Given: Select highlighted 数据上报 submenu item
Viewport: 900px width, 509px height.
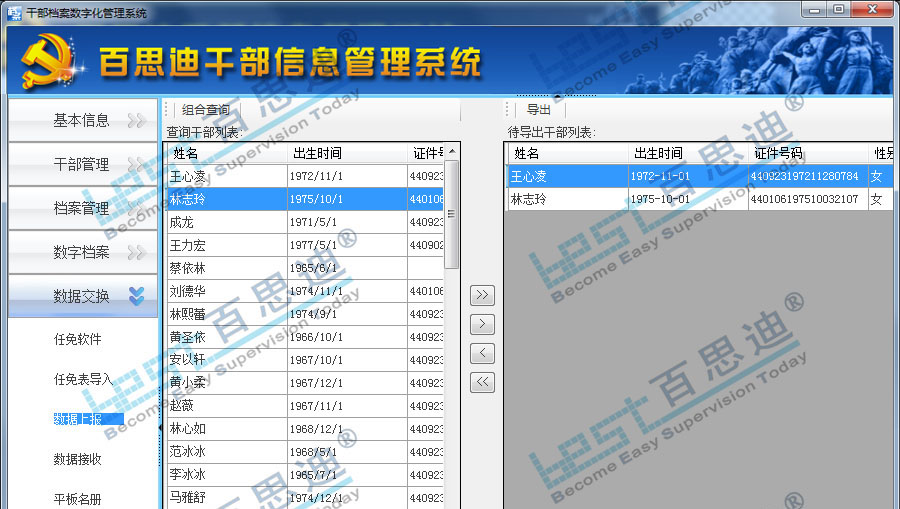Looking at the screenshot, I should 88,419.
